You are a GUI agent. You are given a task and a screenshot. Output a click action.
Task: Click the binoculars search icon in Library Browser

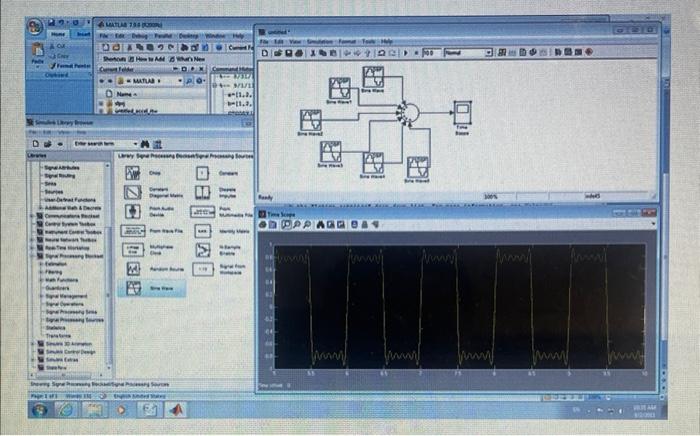point(145,144)
